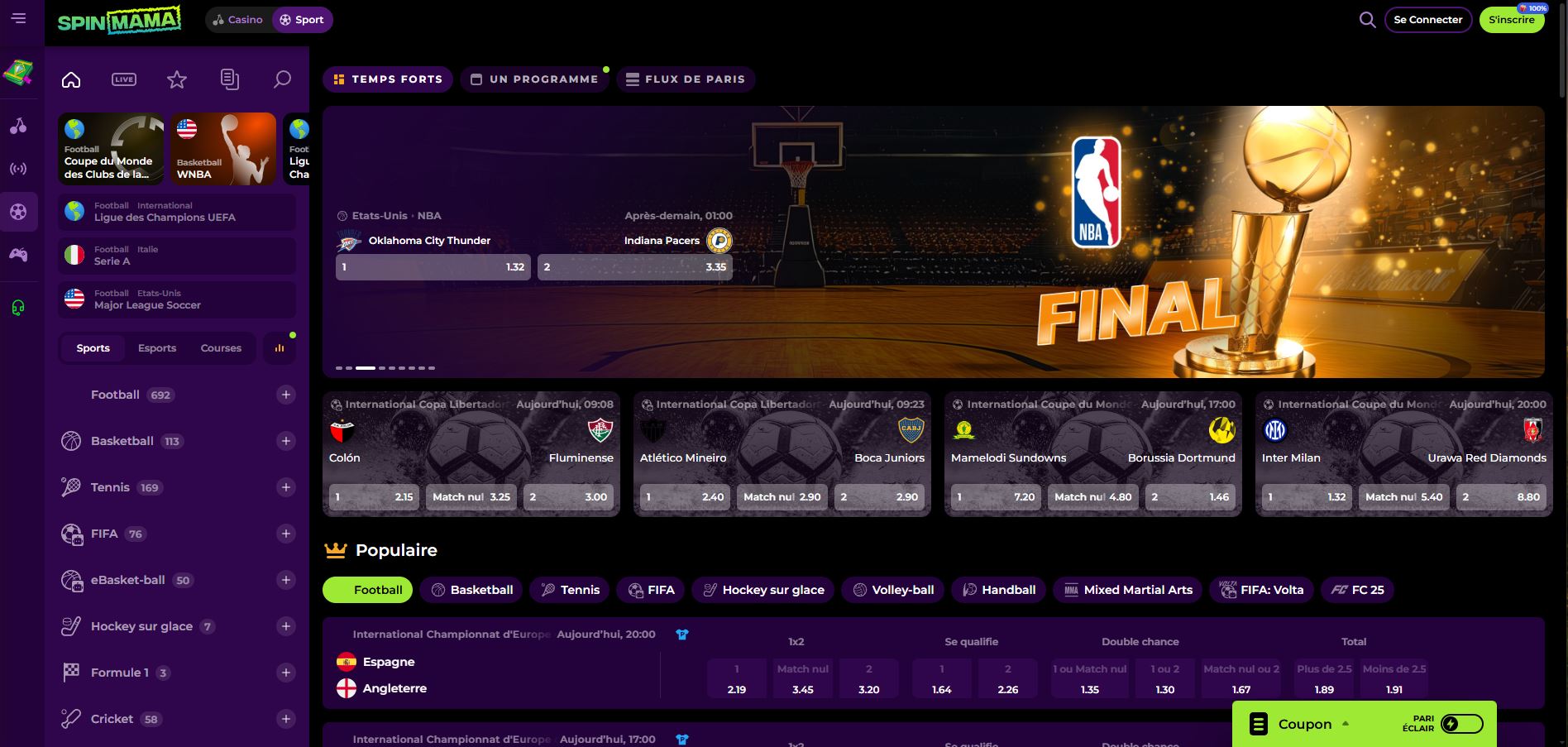Image resolution: width=1568 pixels, height=747 pixels.
Task: Open the hamburger menu icon
Action: point(19,17)
